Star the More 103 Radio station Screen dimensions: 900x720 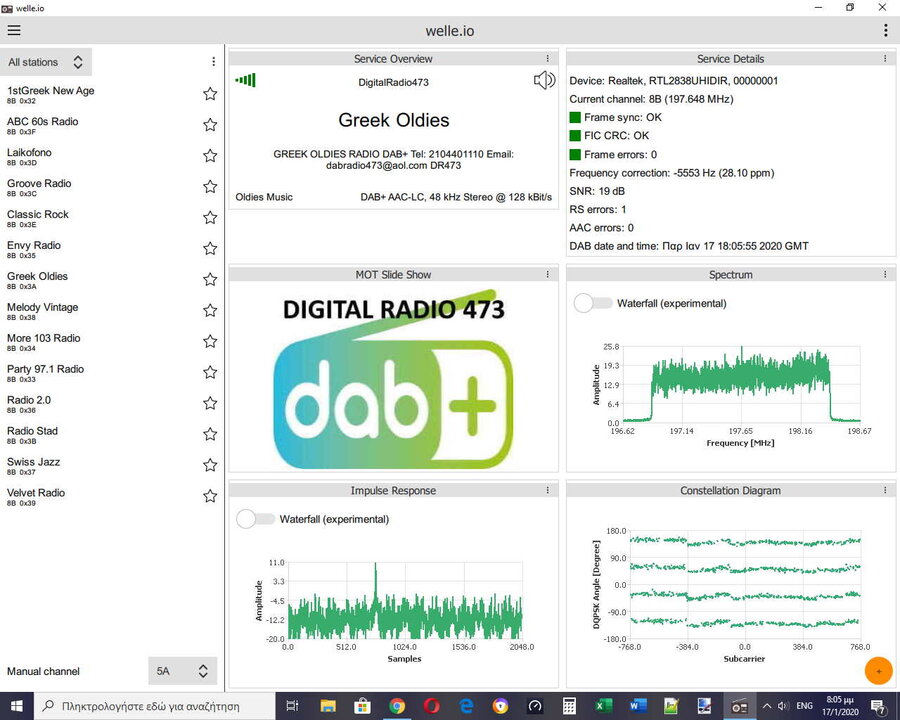click(210, 342)
